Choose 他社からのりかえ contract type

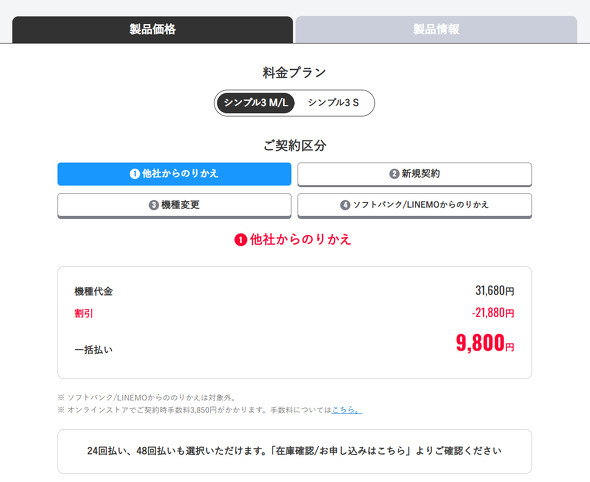click(174, 174)
